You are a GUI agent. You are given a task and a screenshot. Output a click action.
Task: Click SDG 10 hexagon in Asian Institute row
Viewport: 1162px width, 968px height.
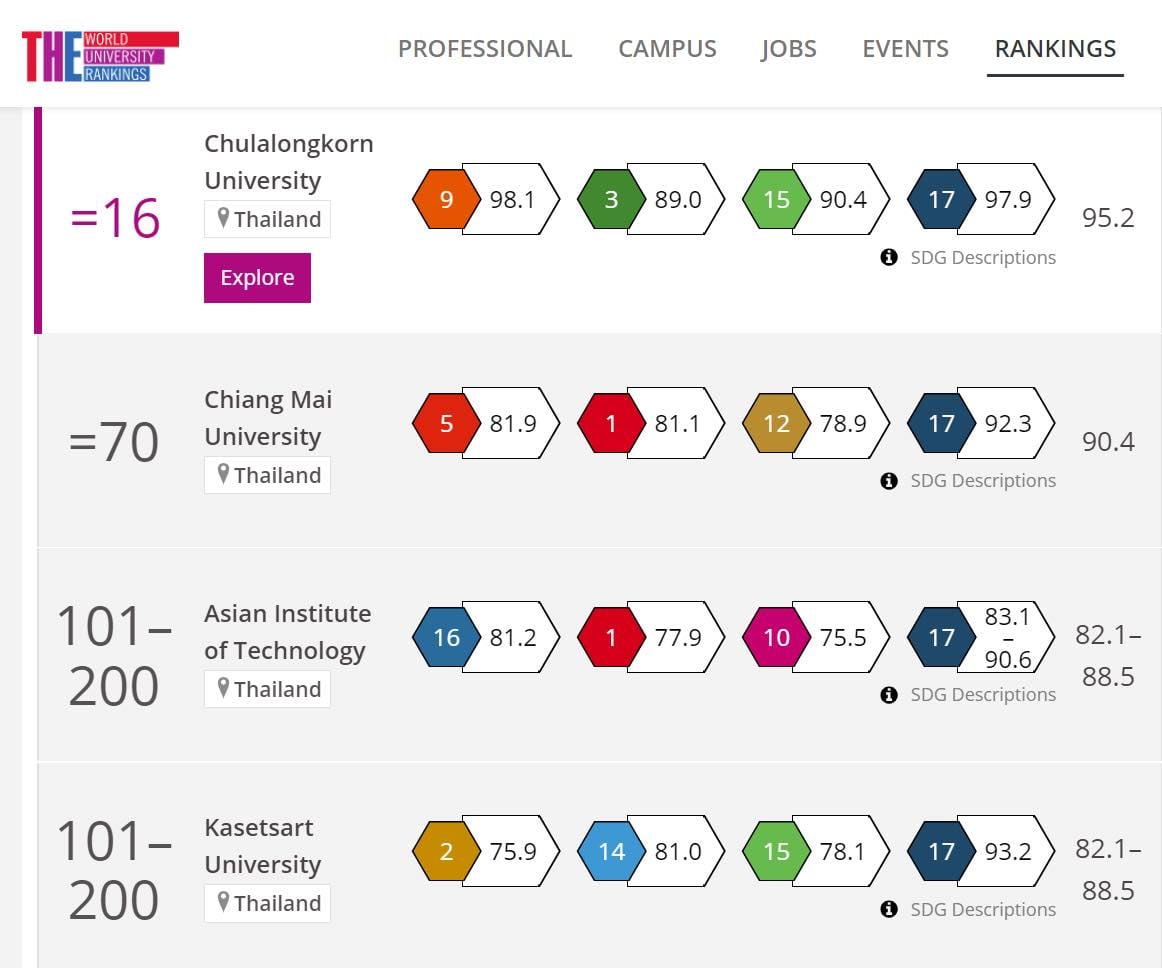point(776,637)
